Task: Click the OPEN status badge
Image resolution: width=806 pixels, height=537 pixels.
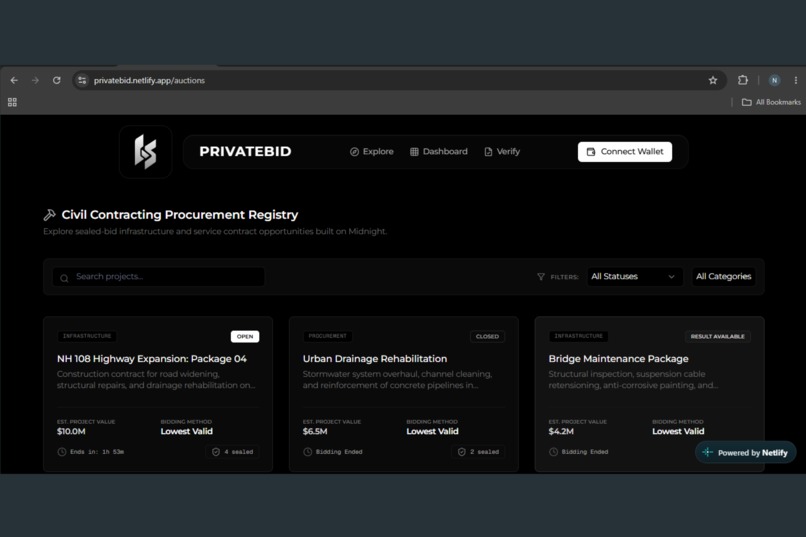Action: [x=245, y=337]
